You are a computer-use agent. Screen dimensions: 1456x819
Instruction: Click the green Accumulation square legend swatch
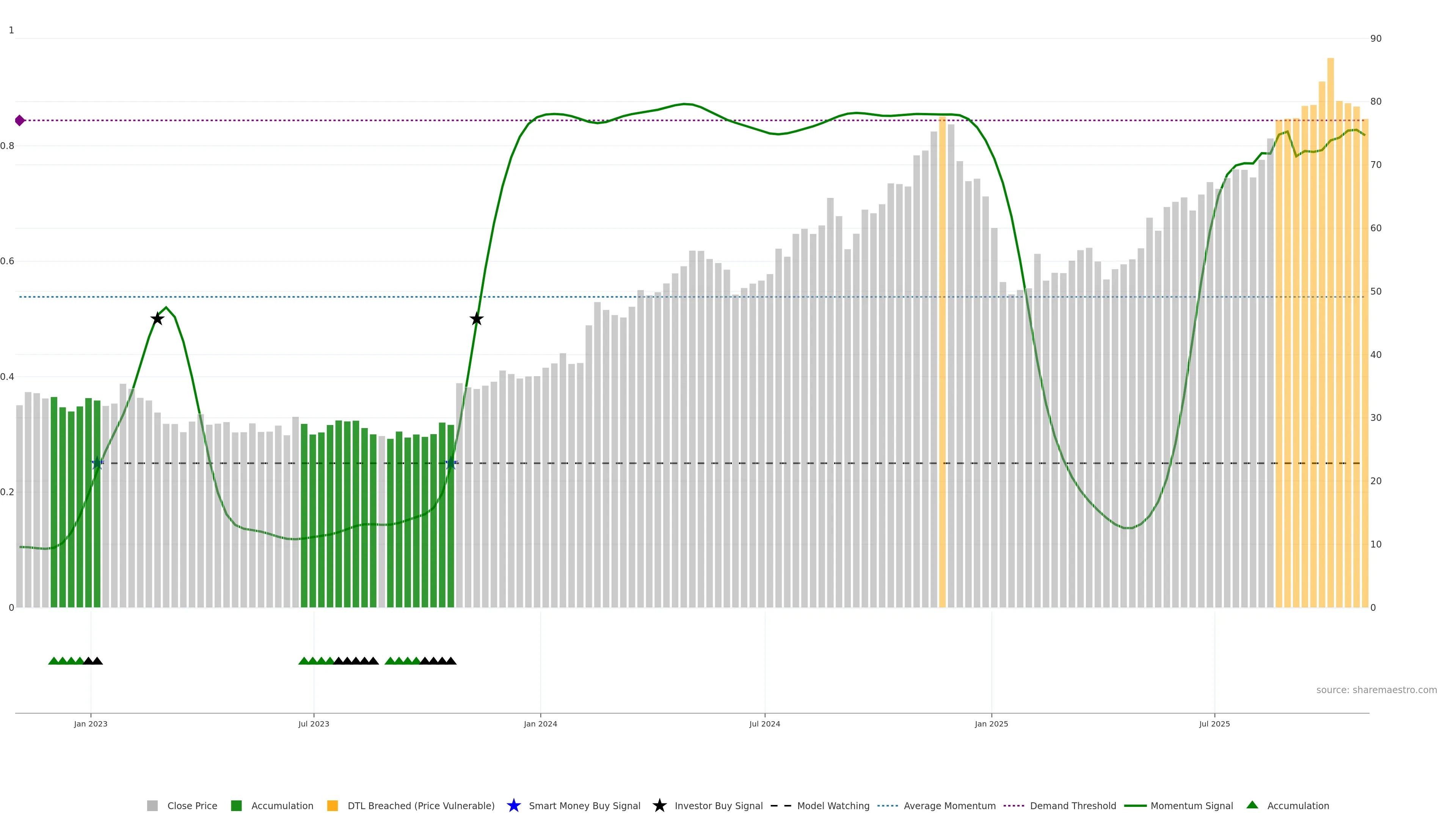(x=236, y=806)
